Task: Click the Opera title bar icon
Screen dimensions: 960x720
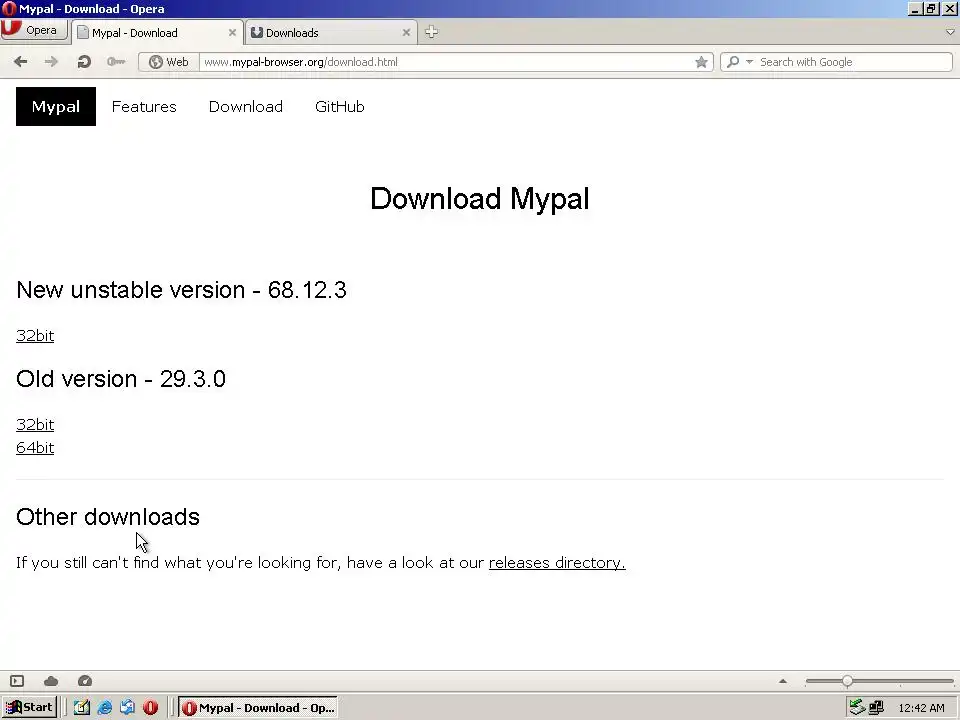Action: [9, 9]
